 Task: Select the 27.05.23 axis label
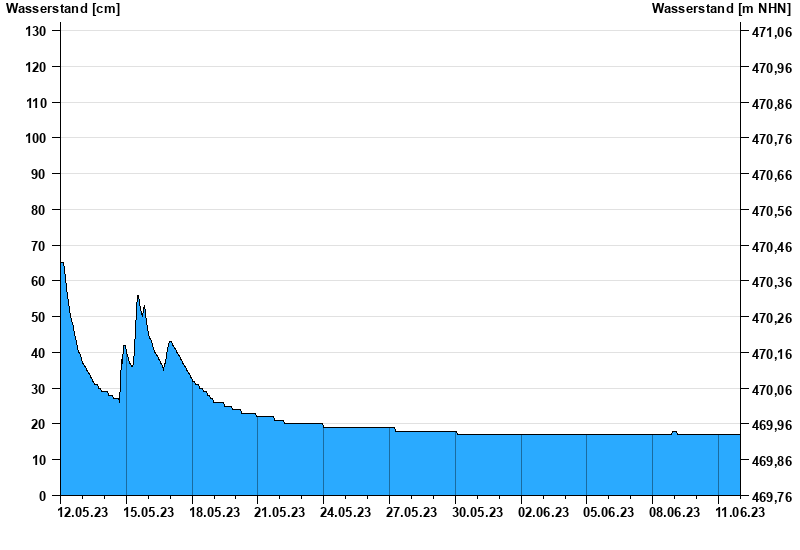coord(411,512)
